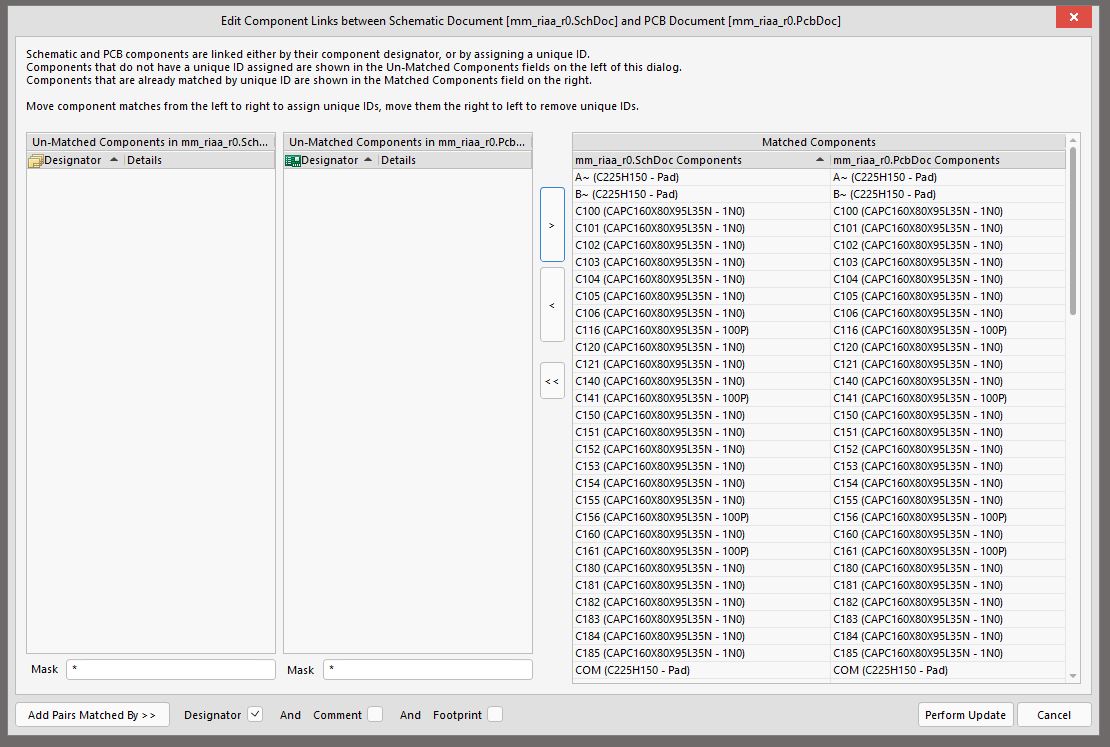Screen dimensions: 1110x747
Task: Click Un-Matched Components in mm_riaa_r0.Sch header
Action: (150, 142)
